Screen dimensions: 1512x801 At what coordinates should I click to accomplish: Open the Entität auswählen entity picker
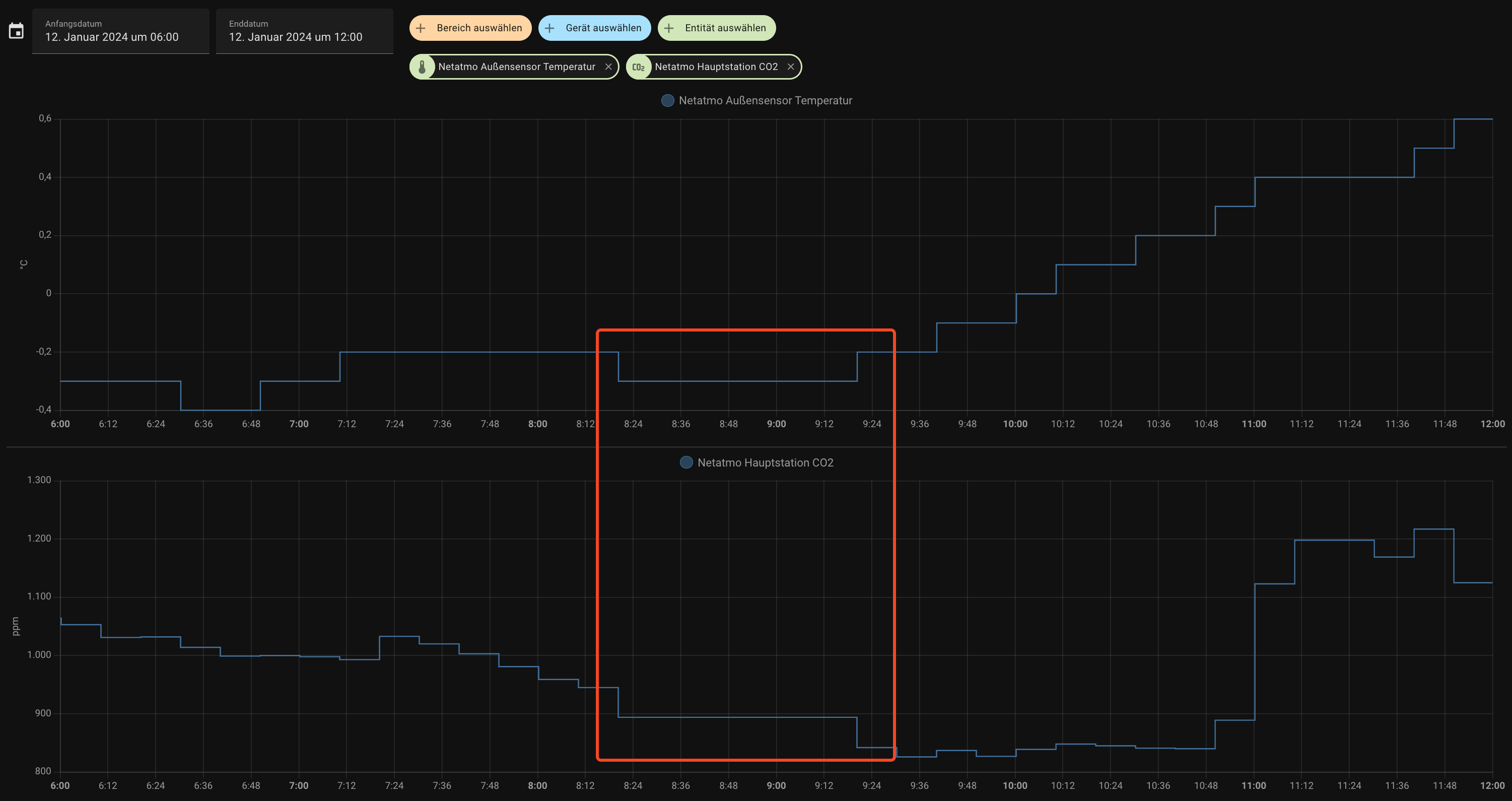click(x=725, y=28)
